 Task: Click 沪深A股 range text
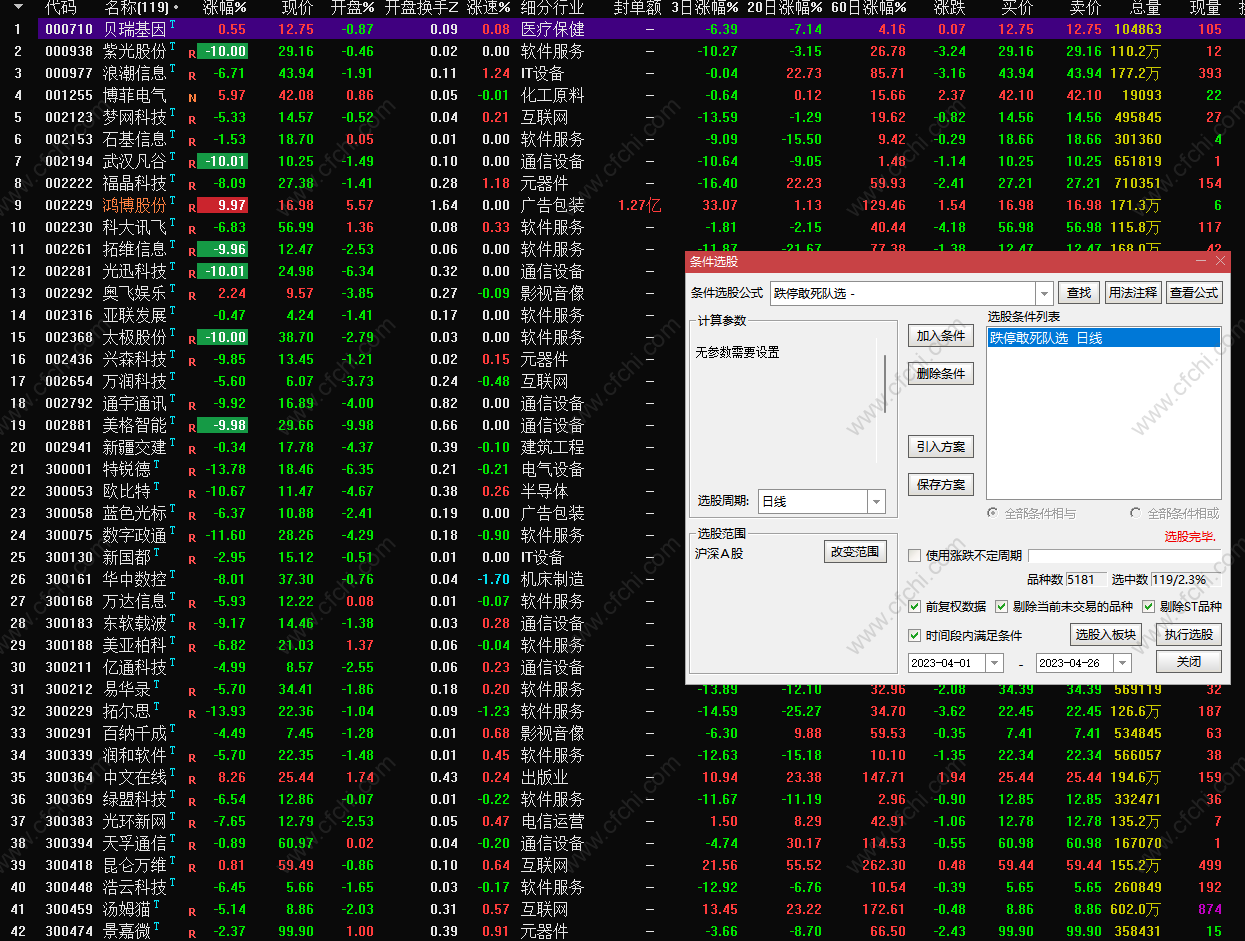pos(719,554)
